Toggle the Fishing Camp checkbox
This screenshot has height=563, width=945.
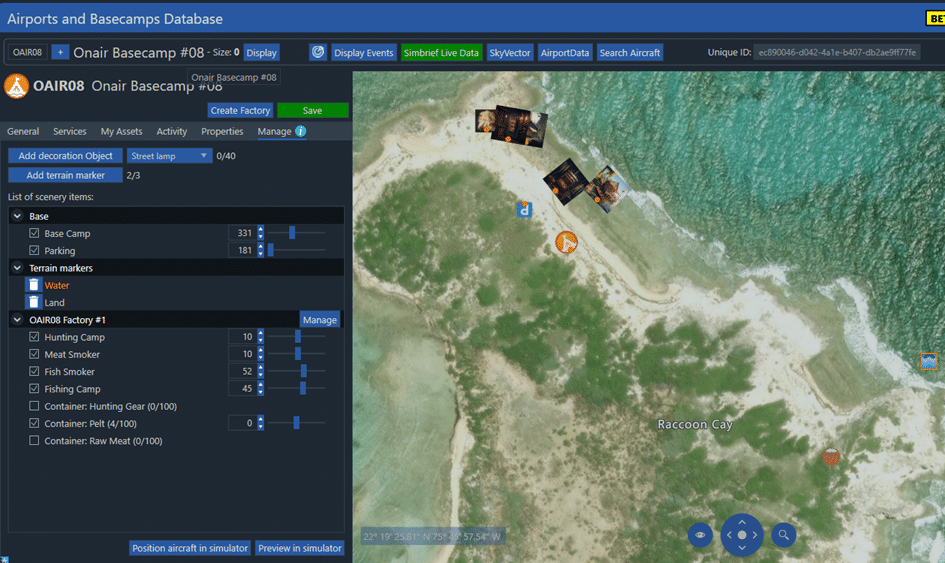point(34,388)
